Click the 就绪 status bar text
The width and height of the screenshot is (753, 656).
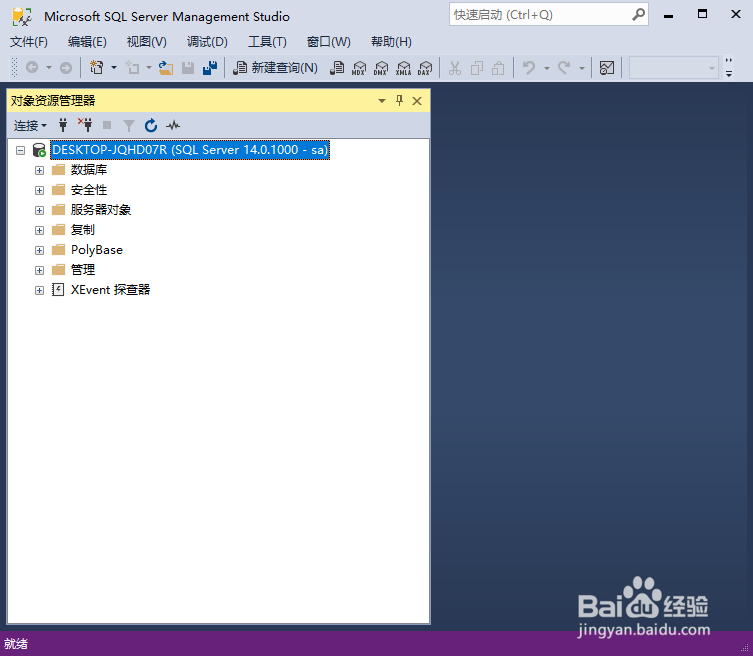click(x=16, y=644)
